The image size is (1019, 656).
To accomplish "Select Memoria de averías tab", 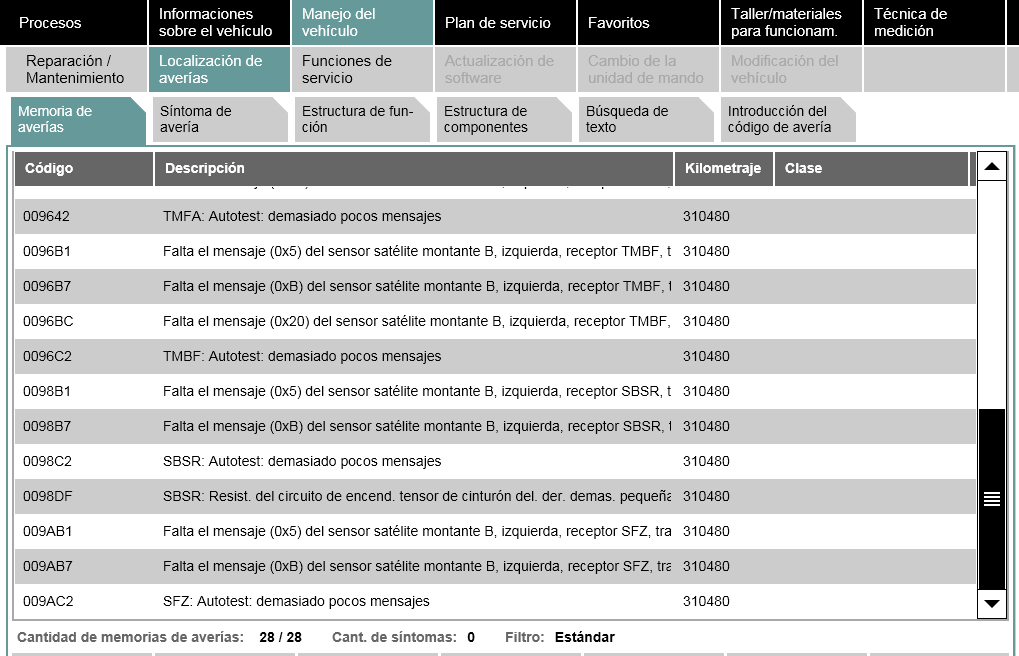I will (x=78, y=120).
